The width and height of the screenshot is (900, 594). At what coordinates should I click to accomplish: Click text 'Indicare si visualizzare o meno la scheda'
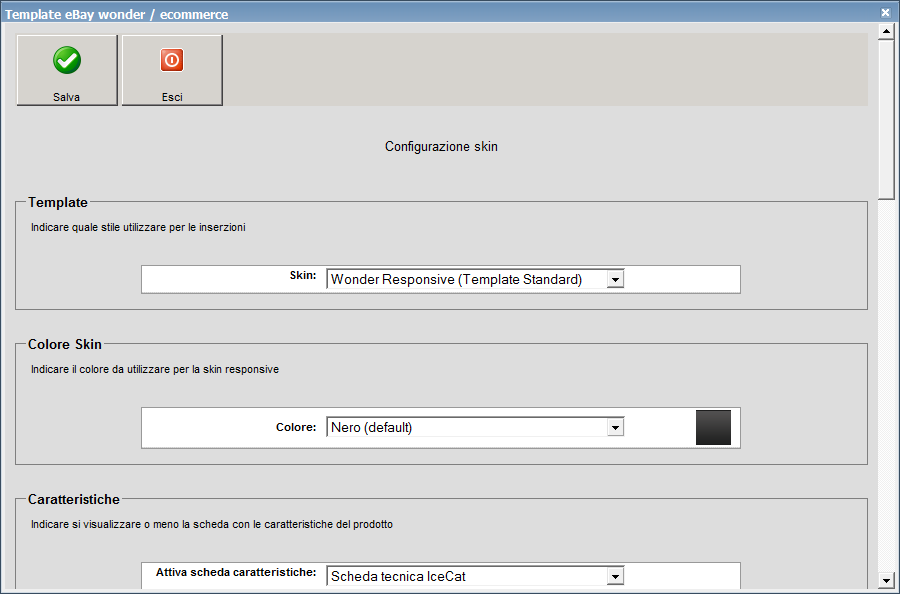[x=124, y=524]
